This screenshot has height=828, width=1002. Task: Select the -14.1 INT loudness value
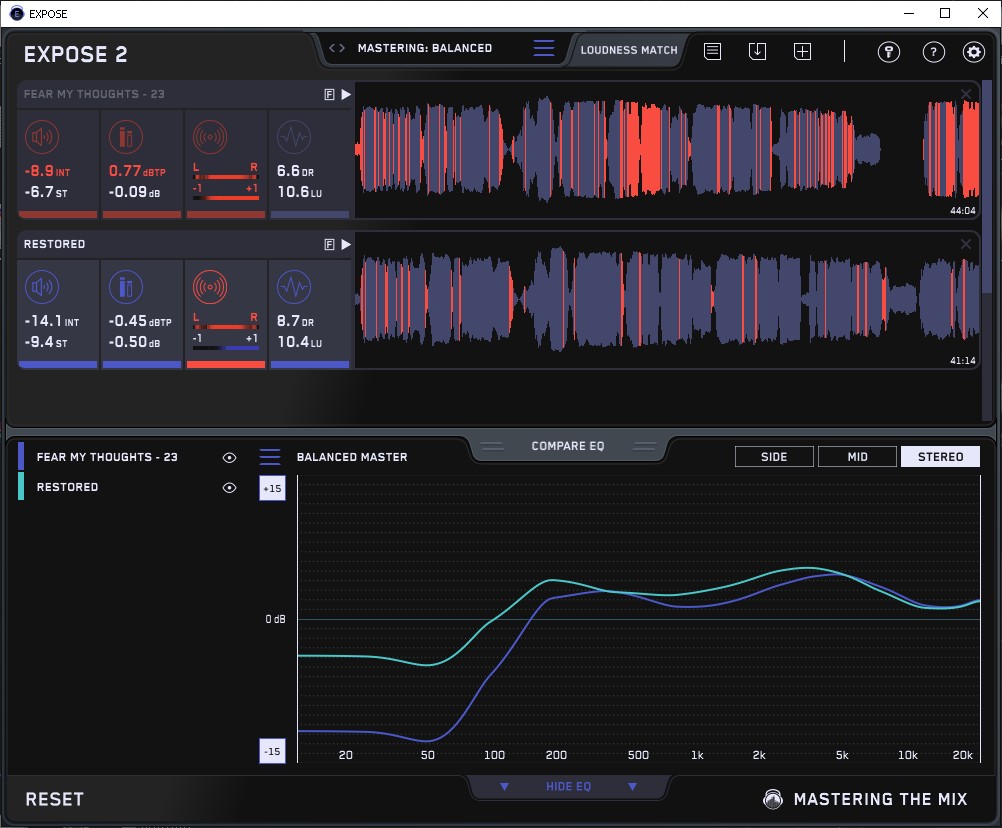pos(52,321)
